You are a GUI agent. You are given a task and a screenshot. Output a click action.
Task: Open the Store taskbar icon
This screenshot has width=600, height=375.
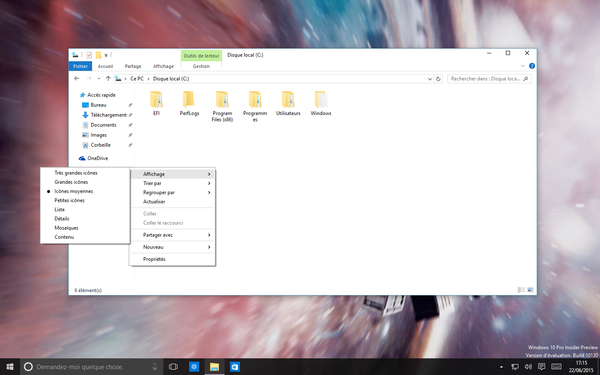click(x=235, y=367)
